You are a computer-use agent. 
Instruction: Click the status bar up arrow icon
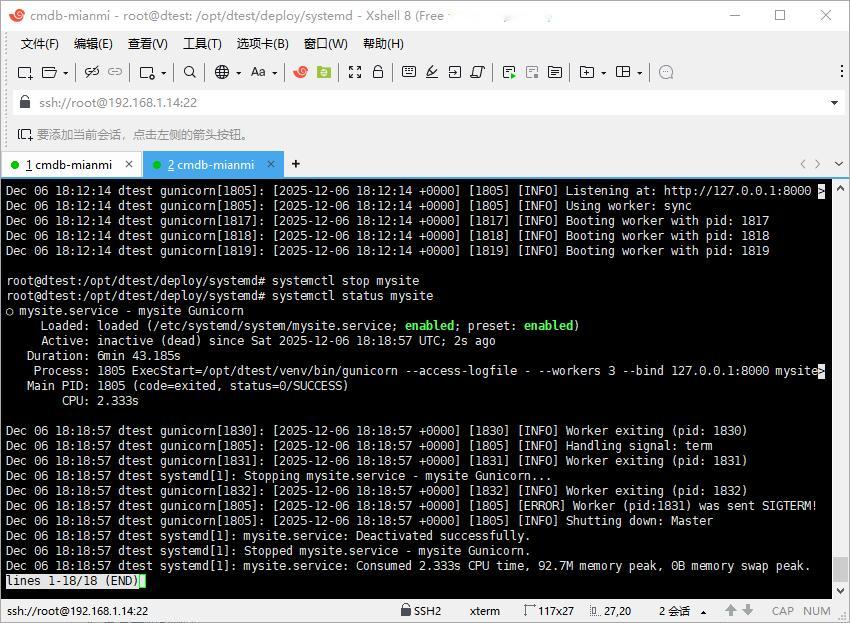pyautogui.click(x=731, y=611)
